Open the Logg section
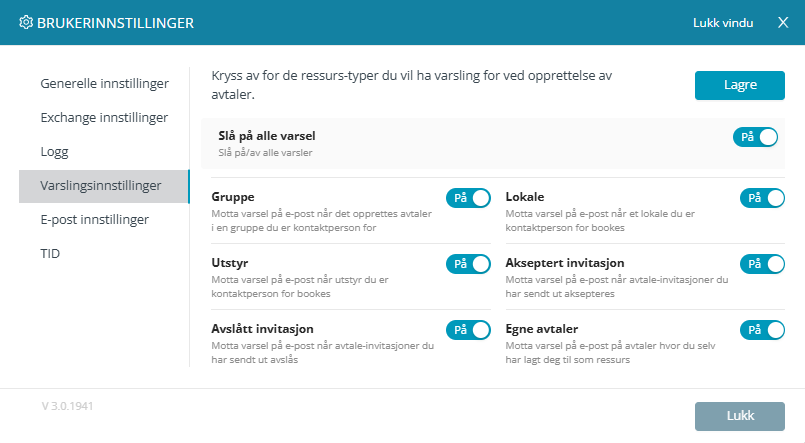The image size is (805, 443). 54,151
